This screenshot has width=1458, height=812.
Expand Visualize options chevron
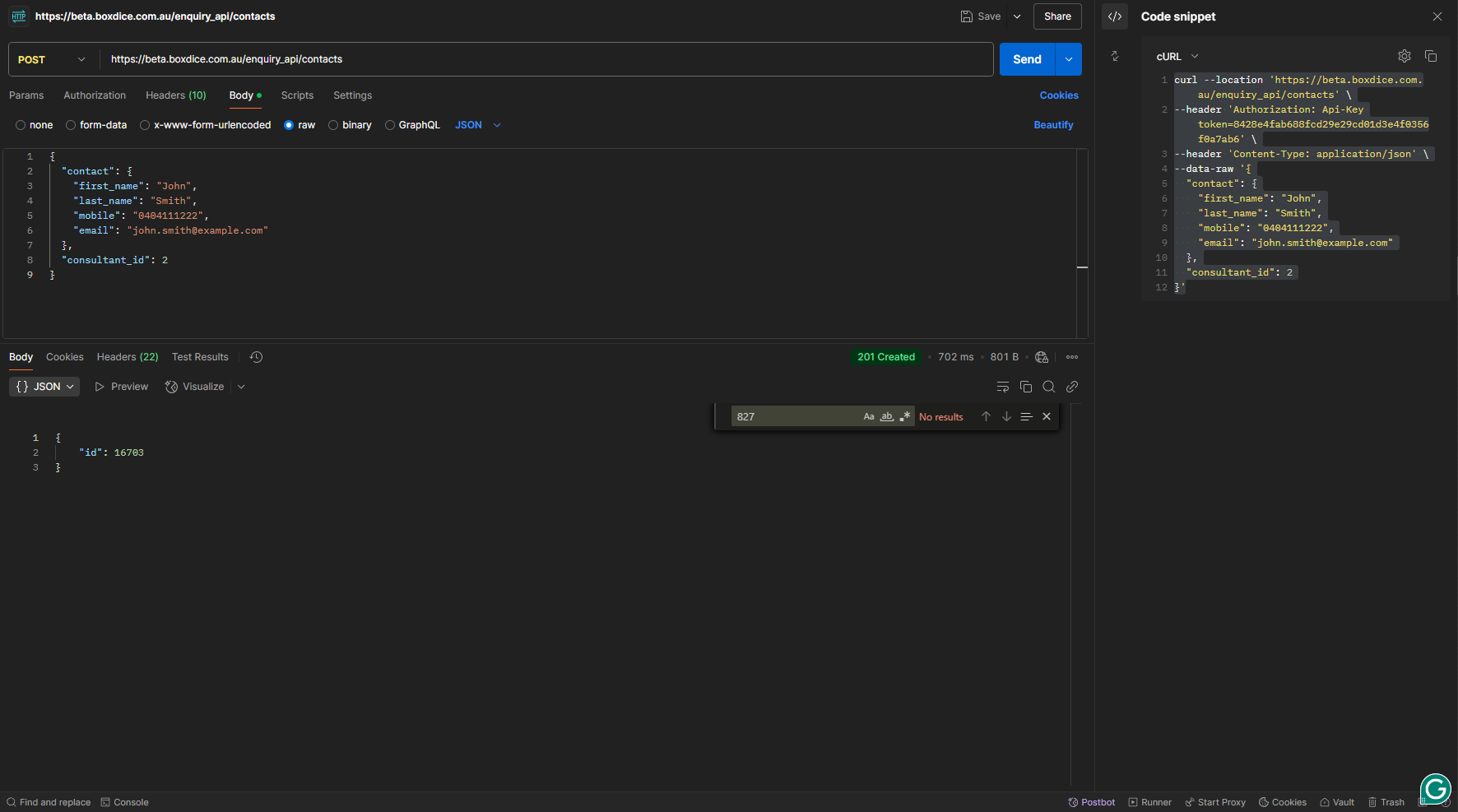(x=241, y=387)
